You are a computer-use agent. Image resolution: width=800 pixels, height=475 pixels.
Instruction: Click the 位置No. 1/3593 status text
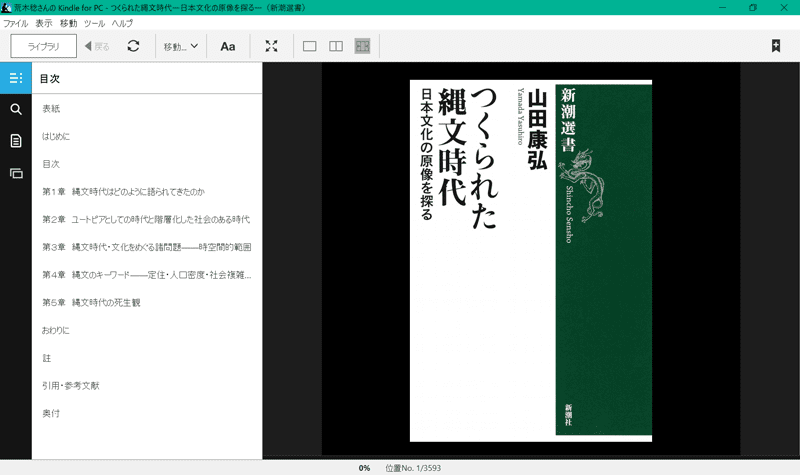tap(413, 468)
